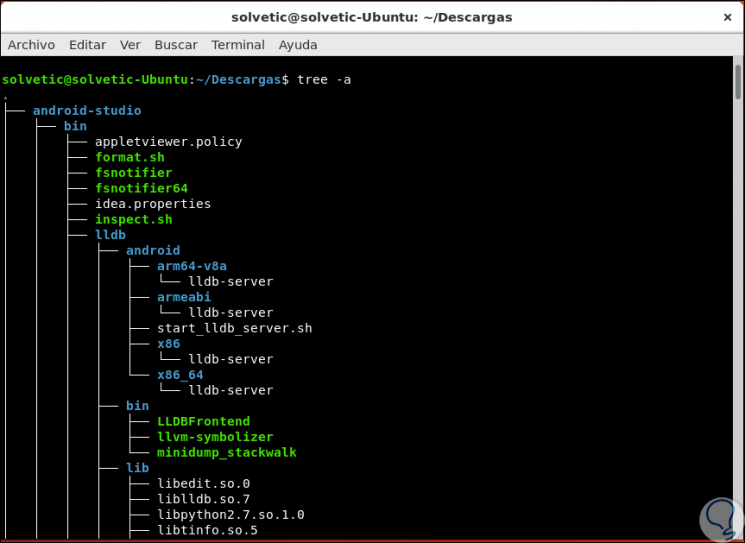Click the android-studio directory name

click(87, 111)
